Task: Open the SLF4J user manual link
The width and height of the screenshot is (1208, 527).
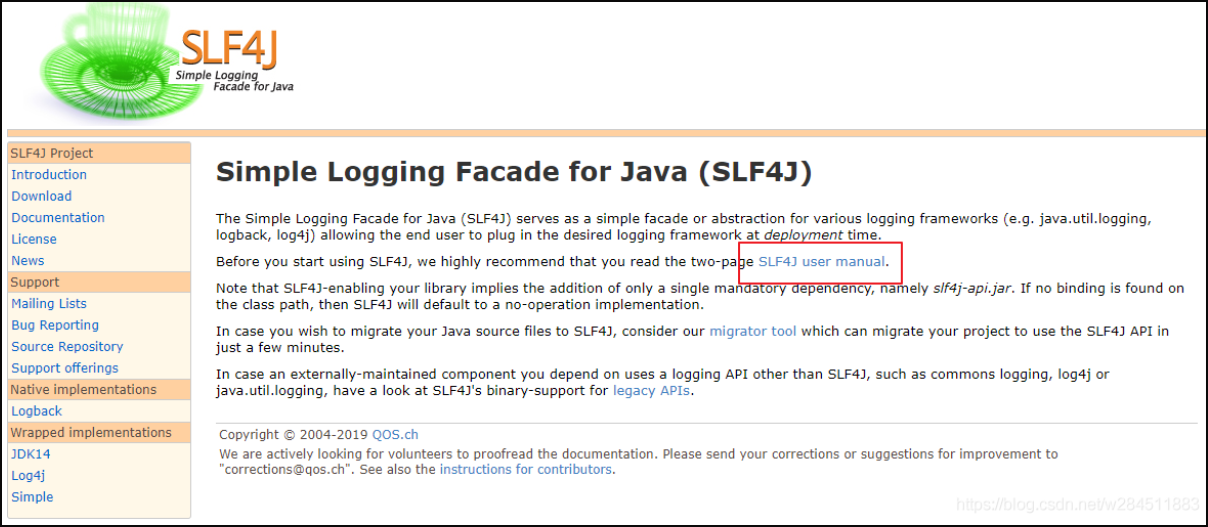Action: tap(822, 262)
